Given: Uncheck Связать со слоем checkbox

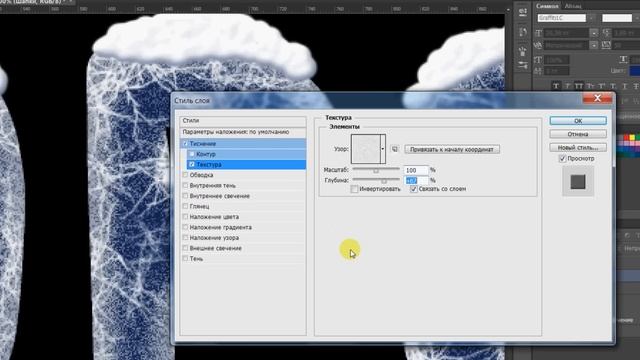Looking at the screenshot, I should pos(413,189).
